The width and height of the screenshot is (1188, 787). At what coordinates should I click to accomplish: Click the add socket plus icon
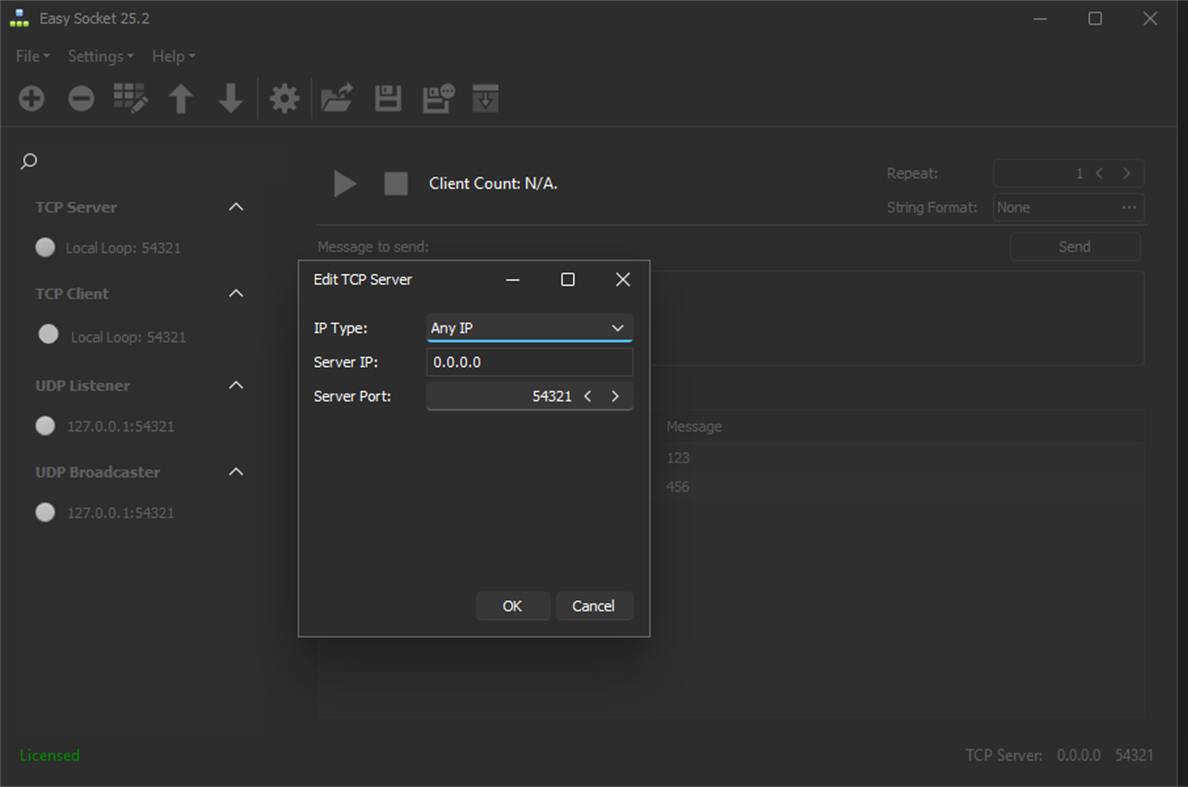tap(31, 98)
